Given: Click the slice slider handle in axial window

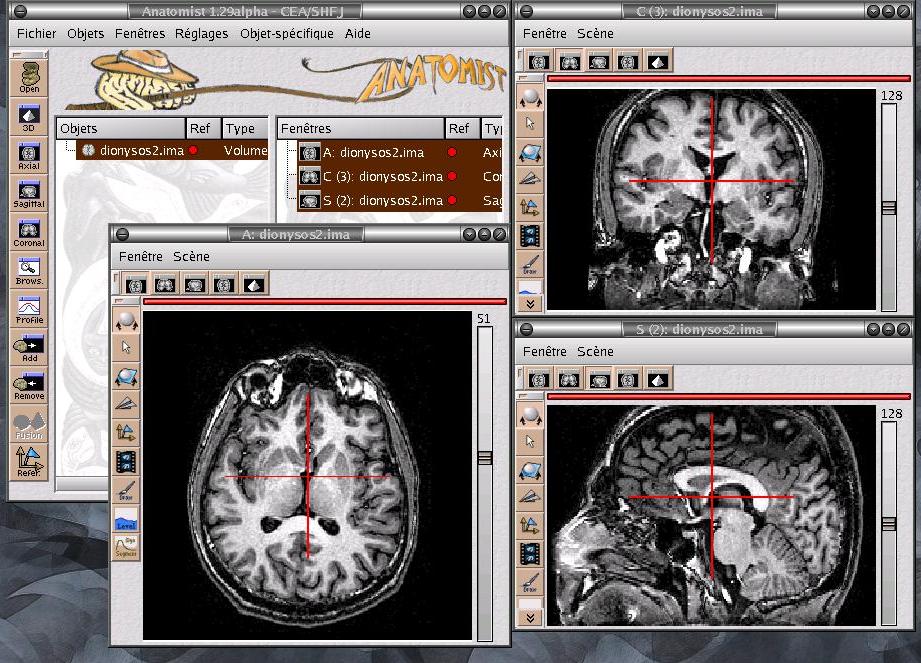Looking at the screenshot, I should click(485, 457).
